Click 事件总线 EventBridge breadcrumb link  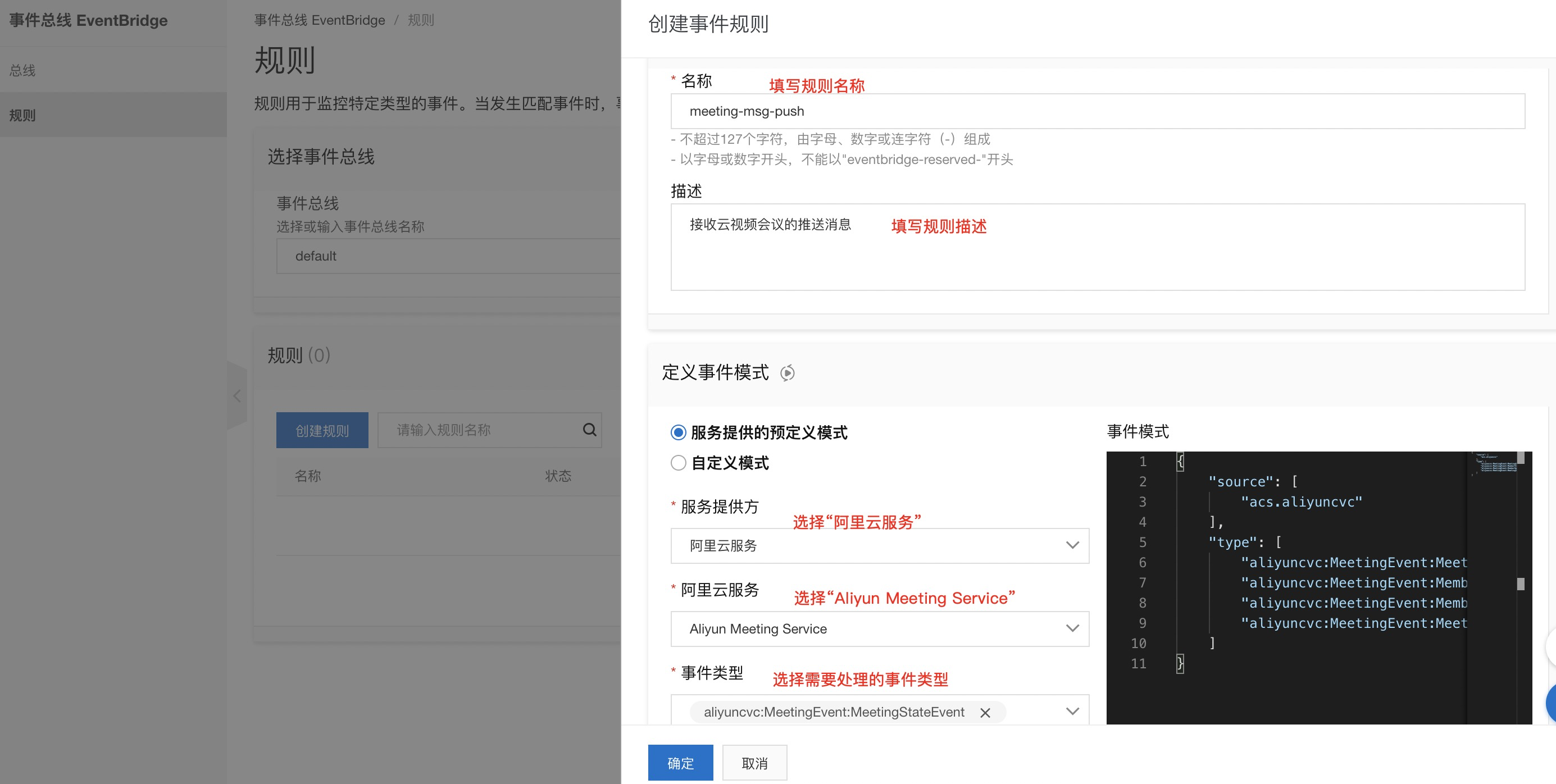coord(319,20)
